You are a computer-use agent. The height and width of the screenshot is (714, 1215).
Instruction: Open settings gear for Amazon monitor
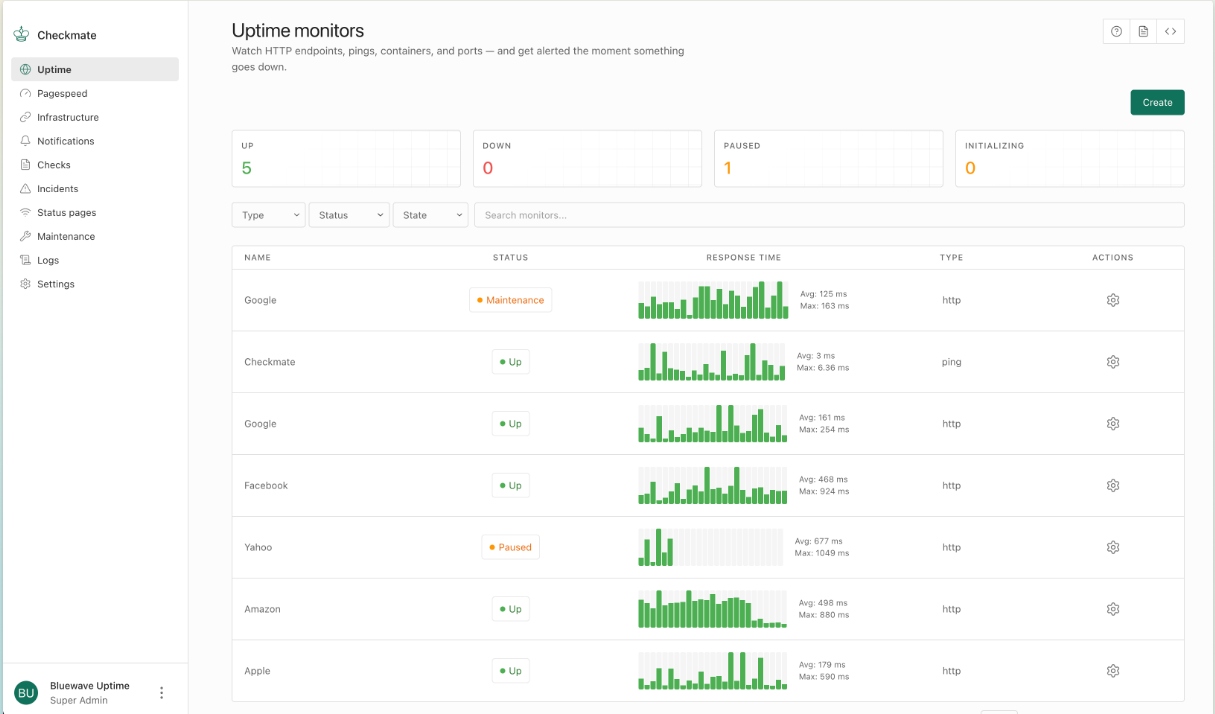click(1112, 609)
